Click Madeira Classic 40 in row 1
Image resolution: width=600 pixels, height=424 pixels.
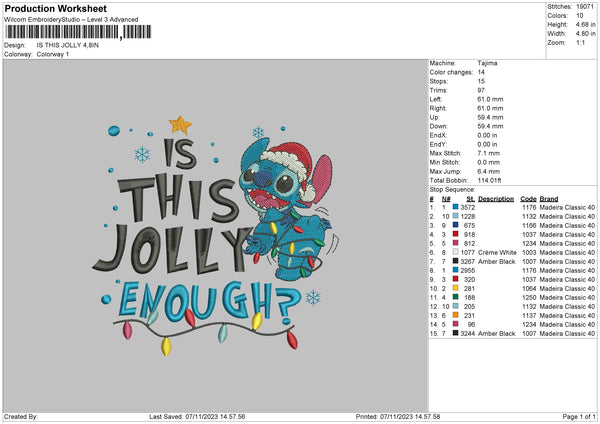(567, 207)
